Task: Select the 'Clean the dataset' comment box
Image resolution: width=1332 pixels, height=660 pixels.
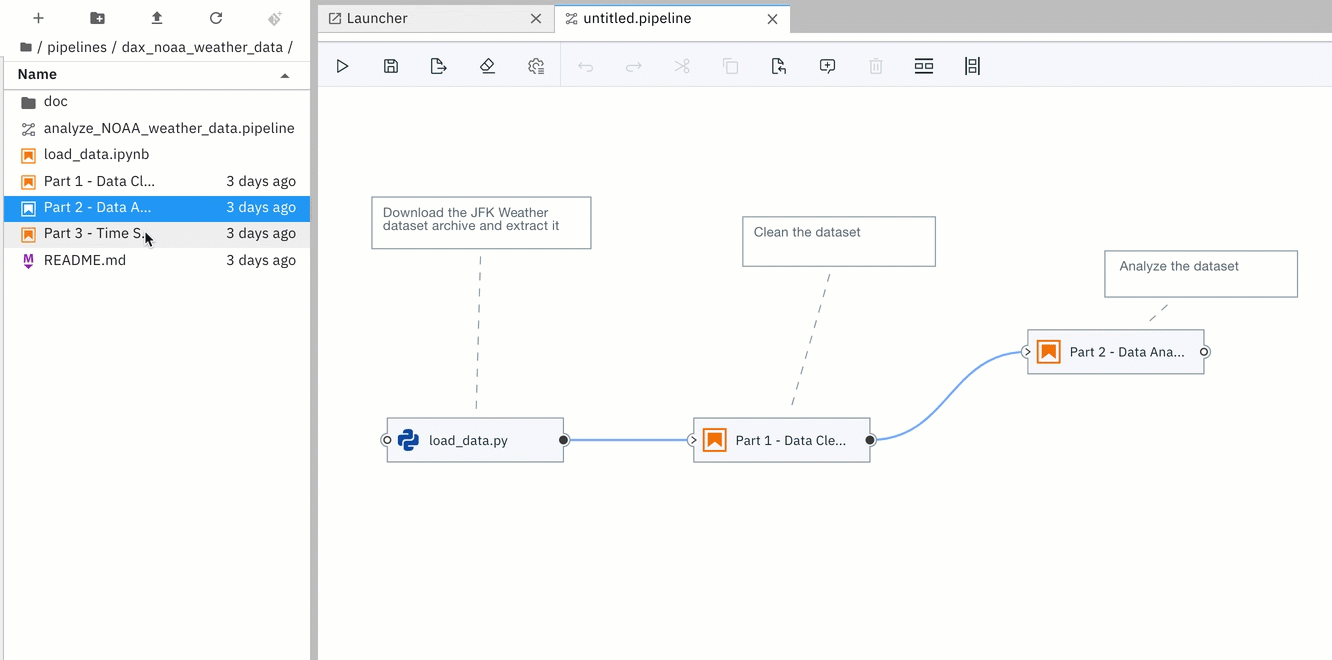Action: pyautogui.click(x=839, y=241)
